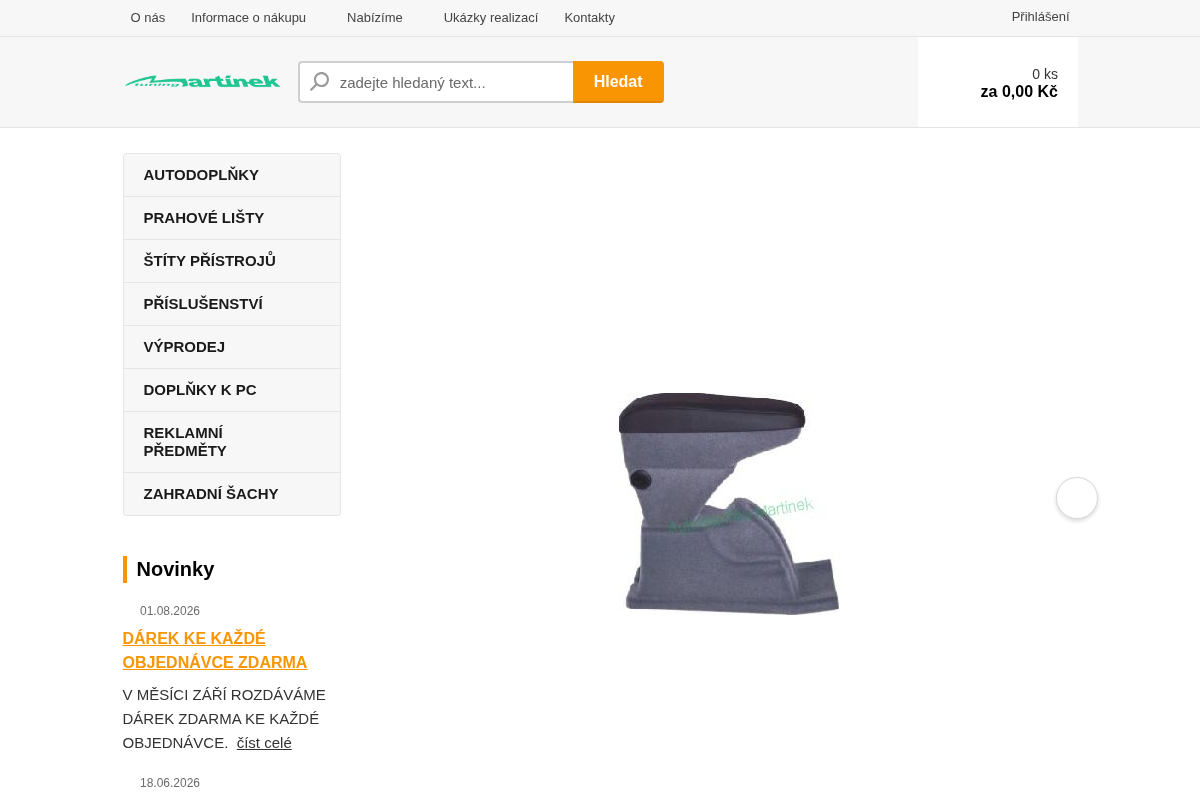The width and height of the screenshot is (1200, 800).
Task: Open the Výprodej category
Action: [x=232, y=347]
